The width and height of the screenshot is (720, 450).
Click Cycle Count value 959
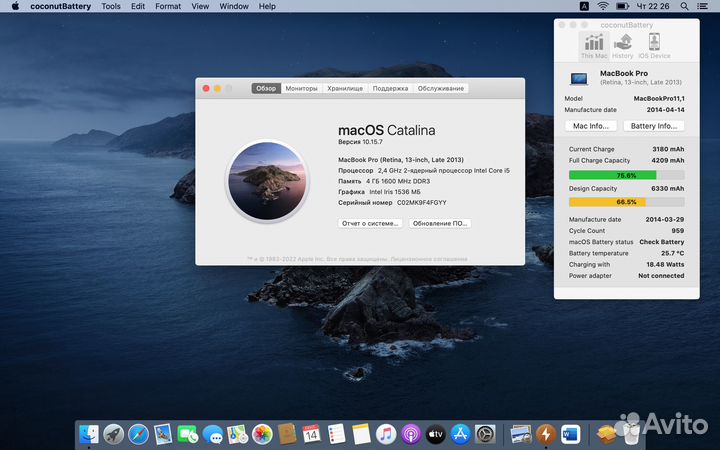click(678, 231)
